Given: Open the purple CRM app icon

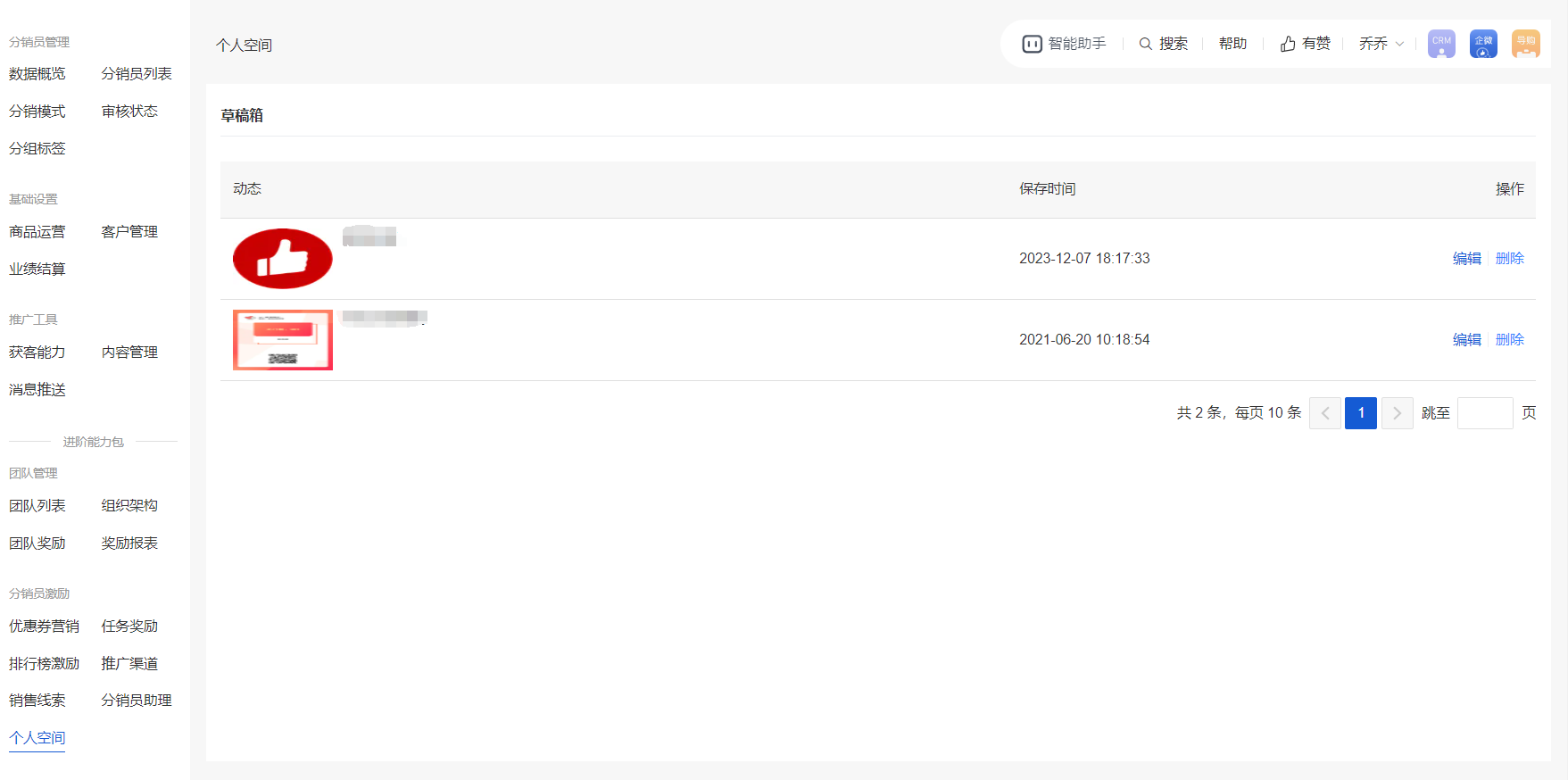Looking at the screenshot, I should point(1441,44).
